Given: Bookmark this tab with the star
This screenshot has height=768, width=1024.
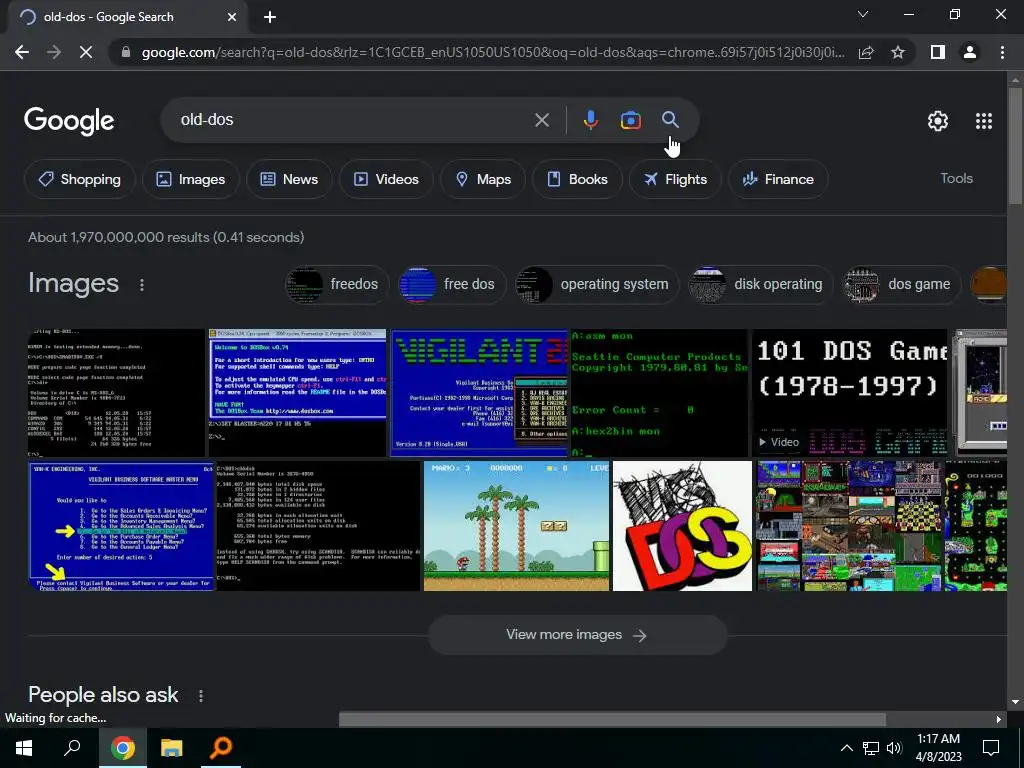Looking at the screenshot, I should [x=898, y=52].
